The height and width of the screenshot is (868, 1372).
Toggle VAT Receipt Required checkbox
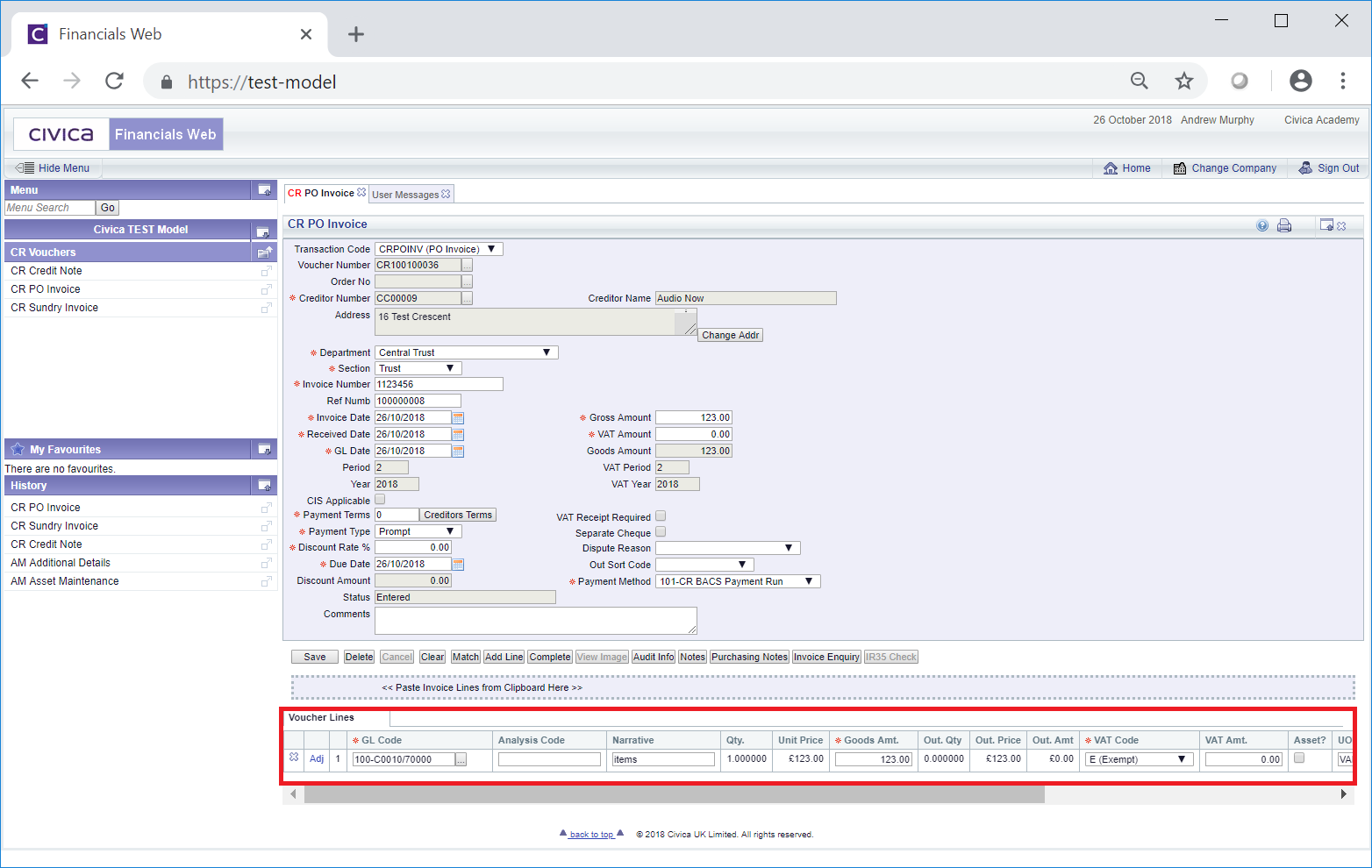[661, 516]
